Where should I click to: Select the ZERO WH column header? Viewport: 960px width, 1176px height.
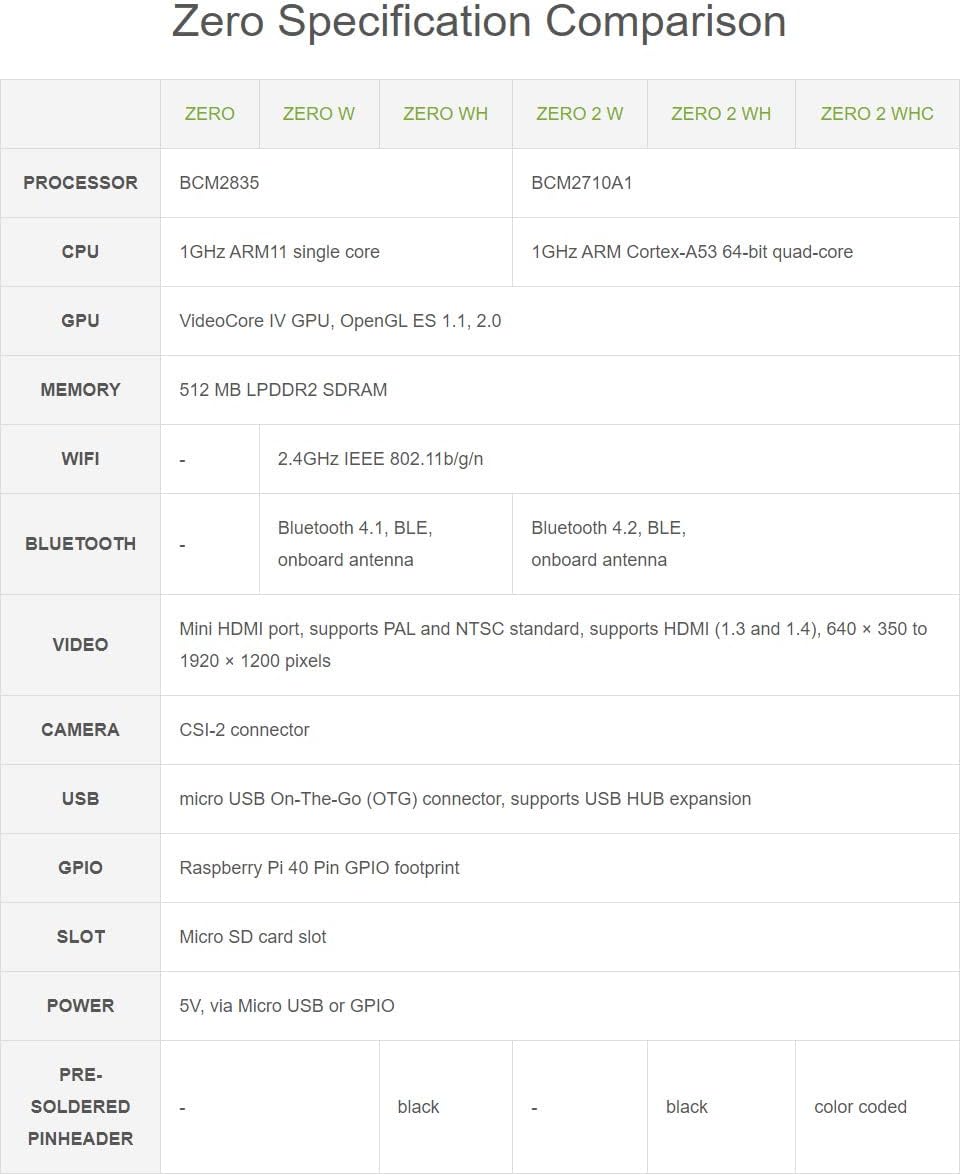click(445, 114)
